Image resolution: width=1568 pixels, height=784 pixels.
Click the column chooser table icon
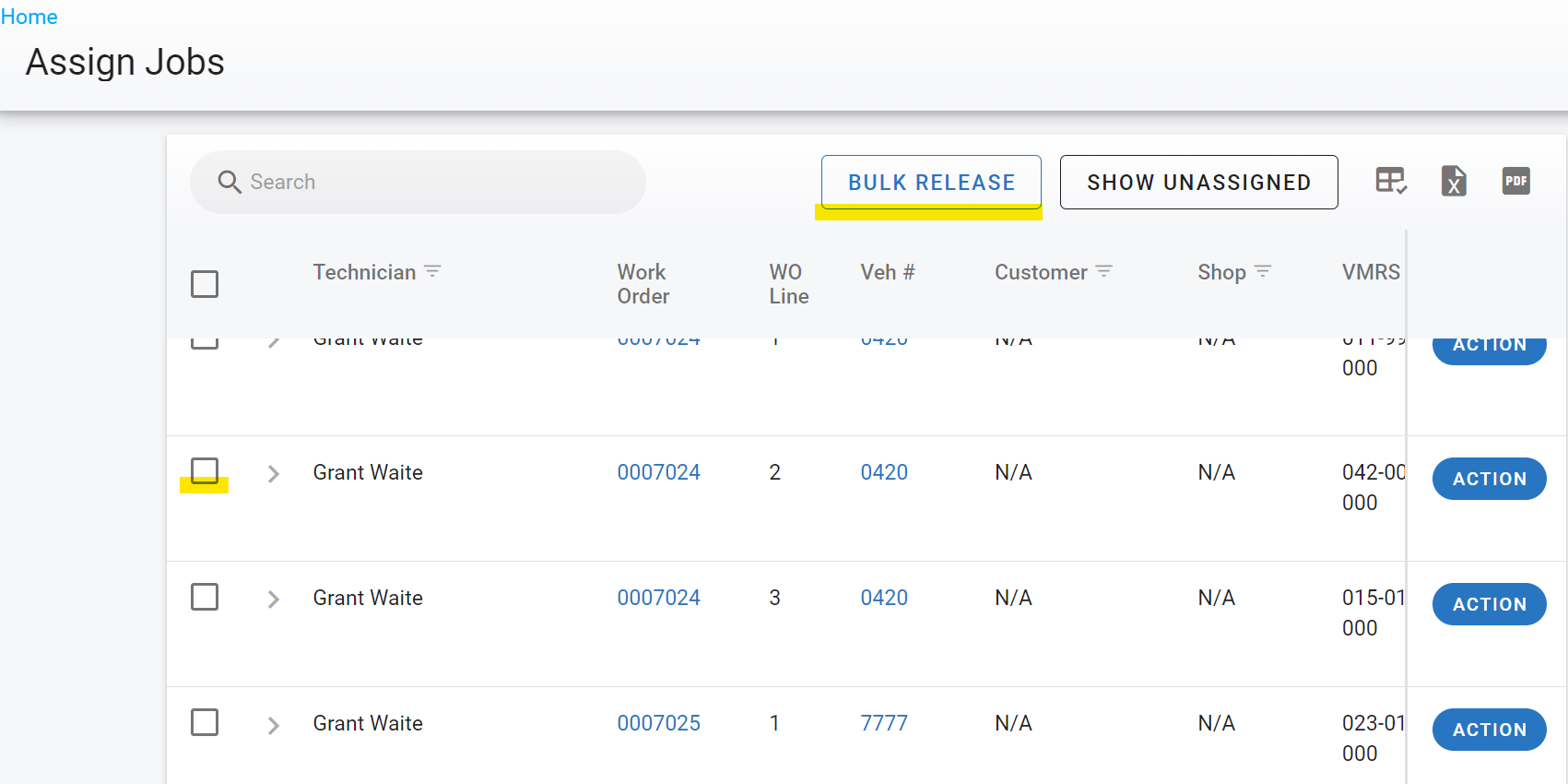coord(1390,181)
